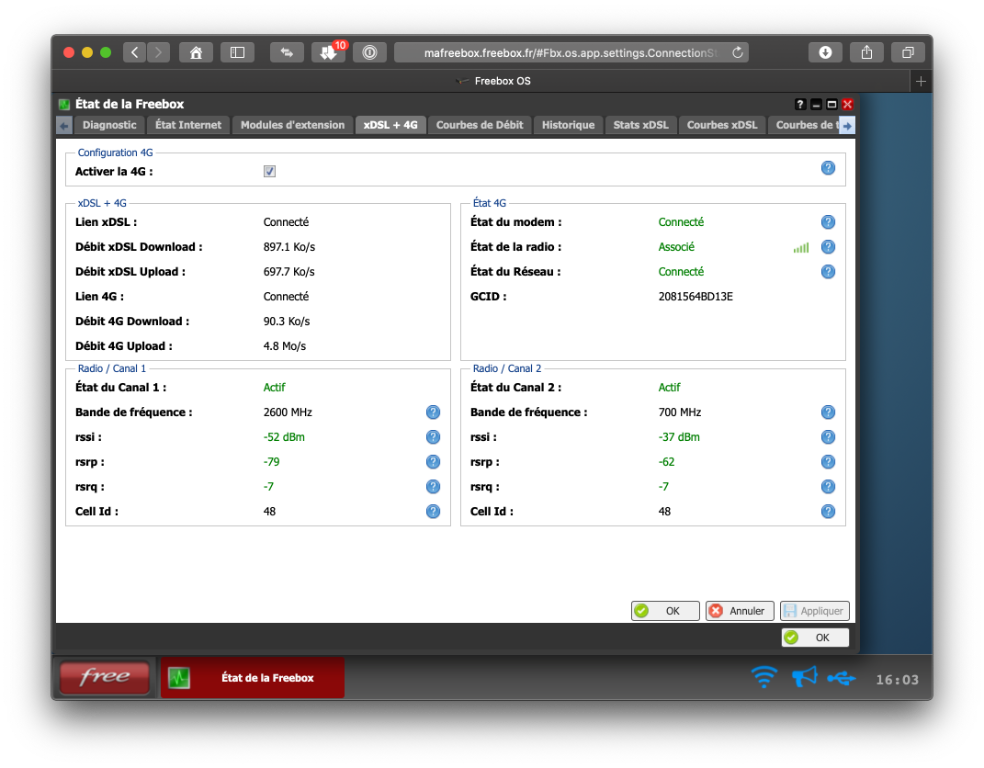Show help for Canal 2 Bande de fréquence
Screen dimensions: 984x768
pyautogui.click(x=828, y=412)
